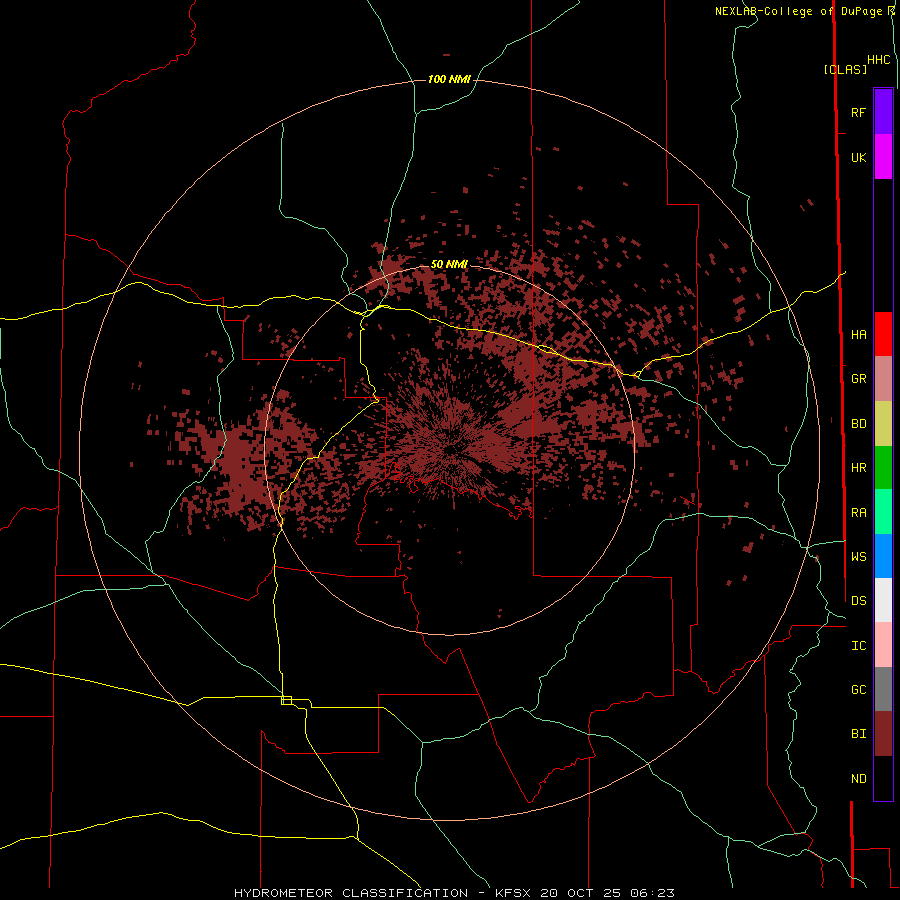This screenshot has width=900, height=900.
Task: Click the HYDROMETEOR CLASSIFICATION caption text
Action: tap(351, 893)
